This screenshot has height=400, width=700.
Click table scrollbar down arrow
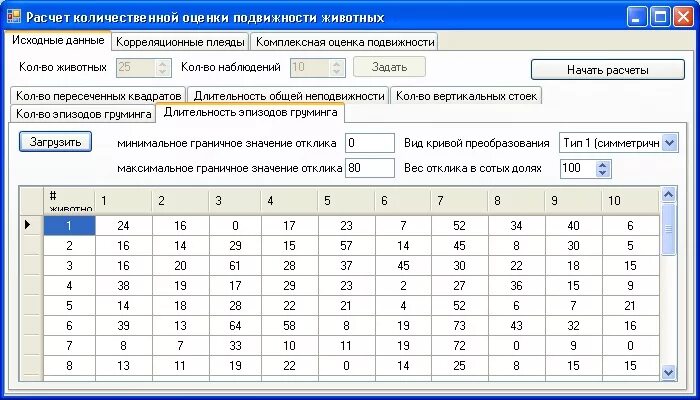(x=668, y=372)
